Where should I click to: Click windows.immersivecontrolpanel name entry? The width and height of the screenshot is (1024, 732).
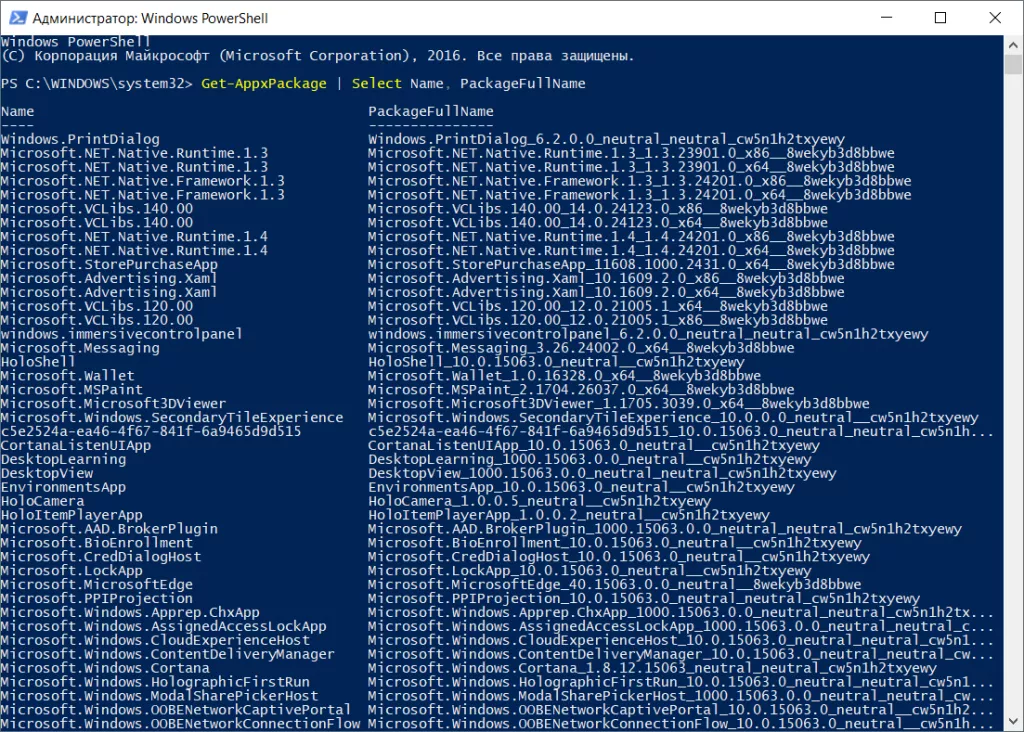[x=121, y=334]
